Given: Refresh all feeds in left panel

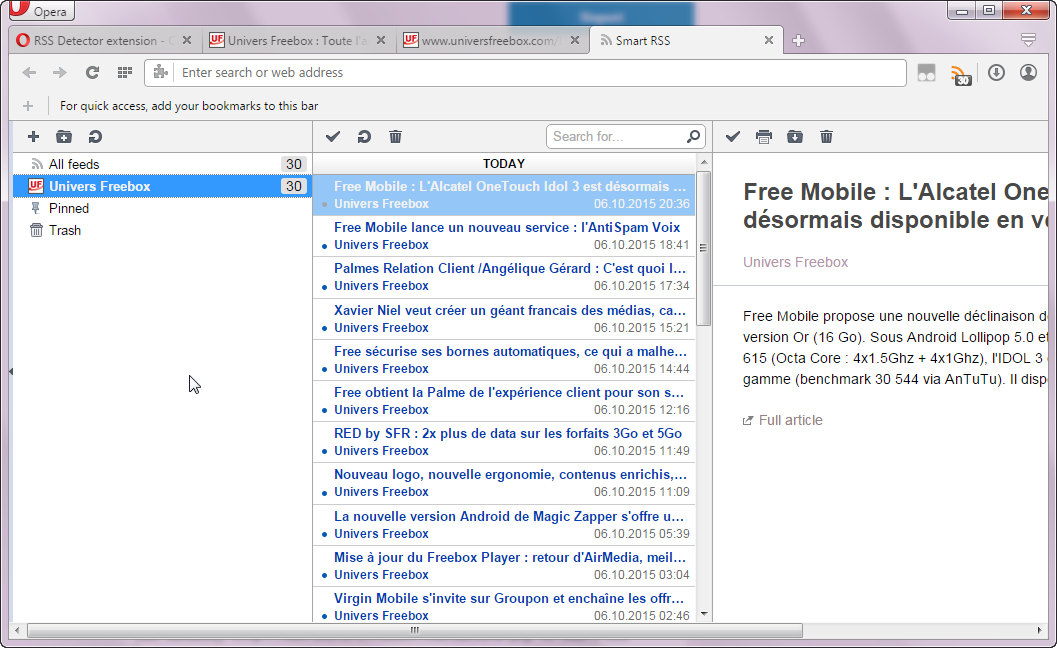Looking at the screenshot, I should click(x=95, y=137).
